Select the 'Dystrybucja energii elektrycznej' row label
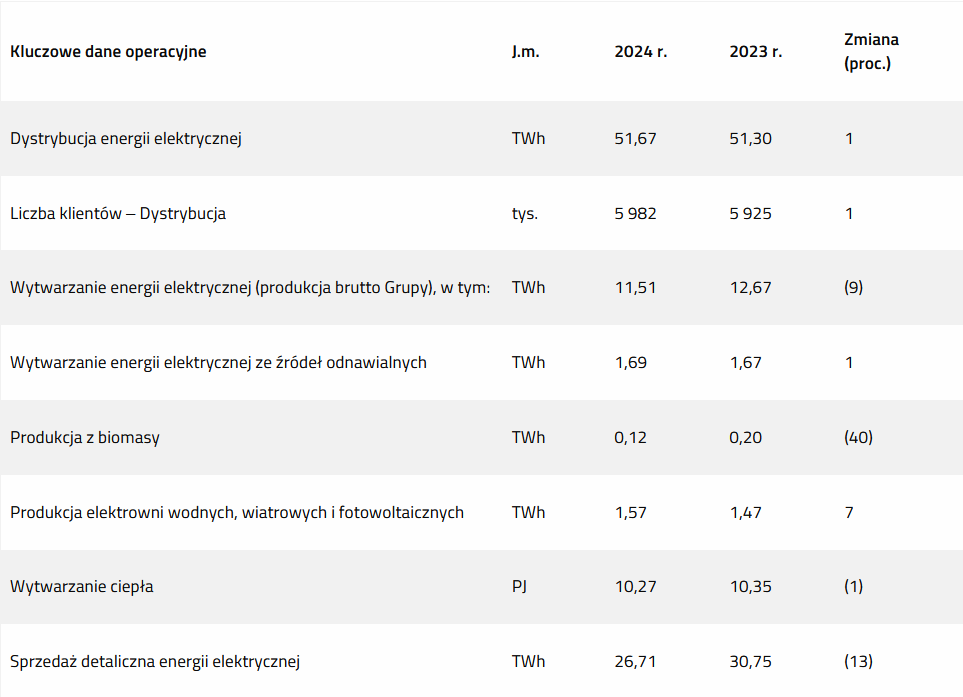 point(126,139)
